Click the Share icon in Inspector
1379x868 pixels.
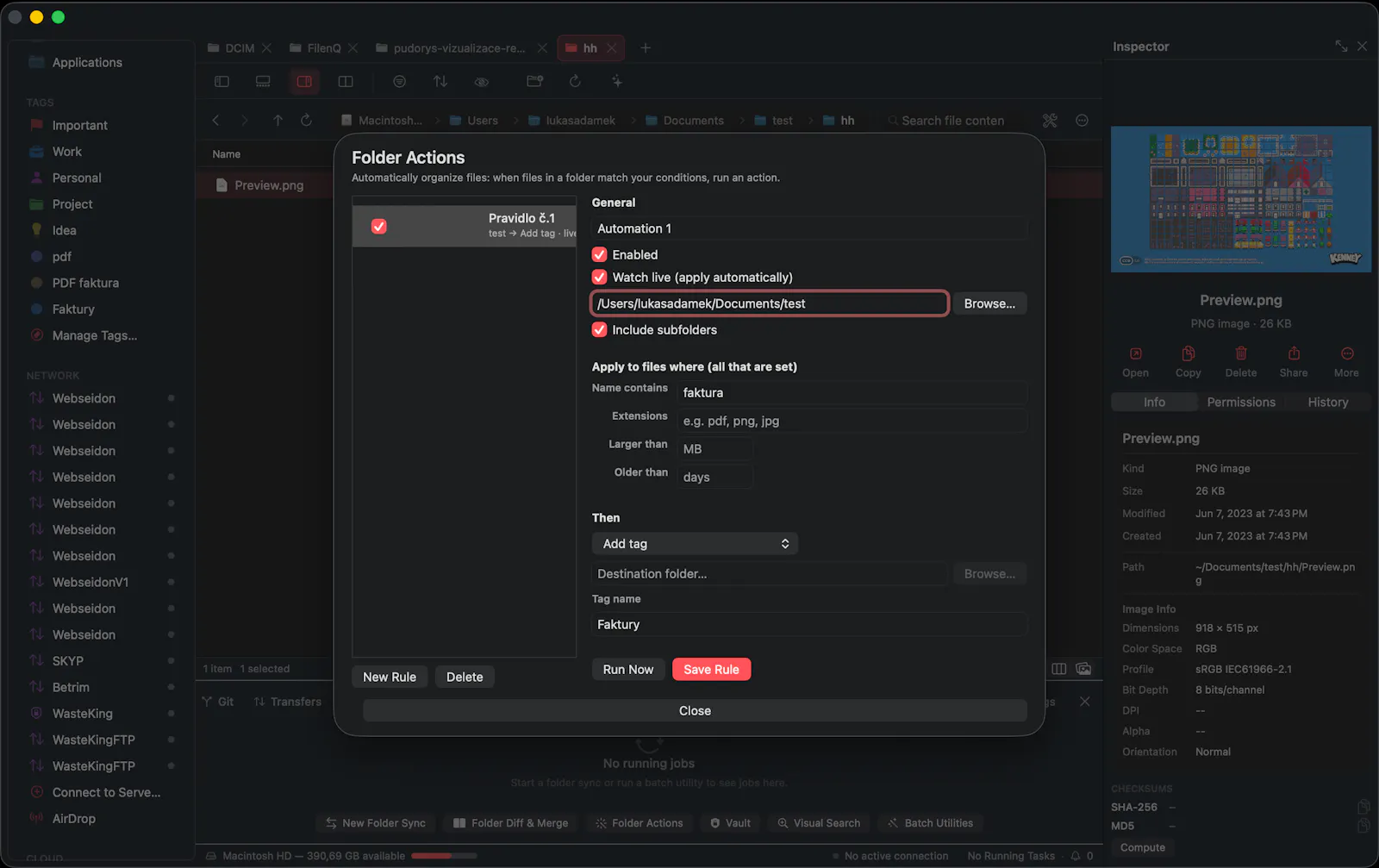(1294, 362)
